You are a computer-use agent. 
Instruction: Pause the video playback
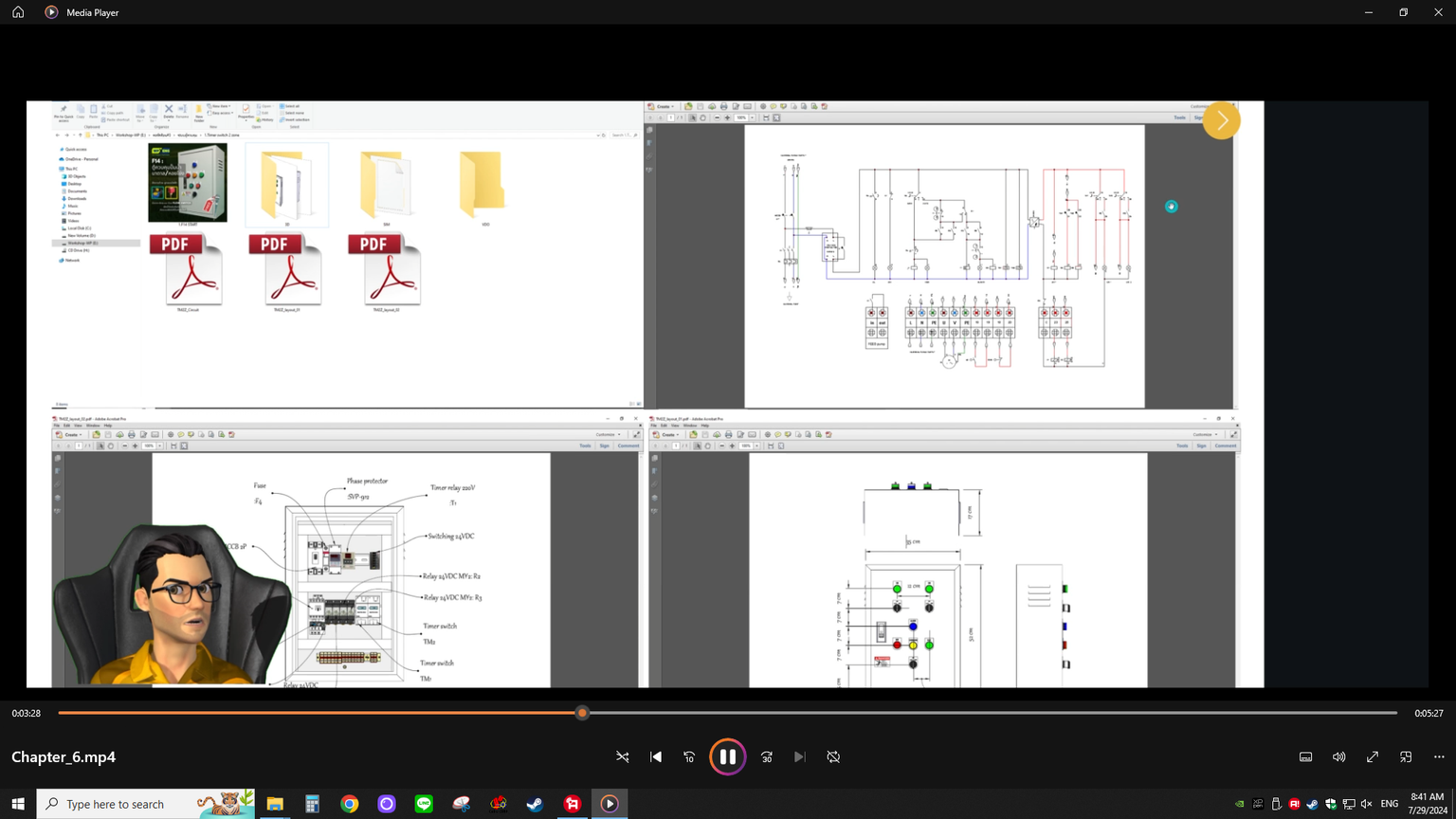(x=727, y=756)
